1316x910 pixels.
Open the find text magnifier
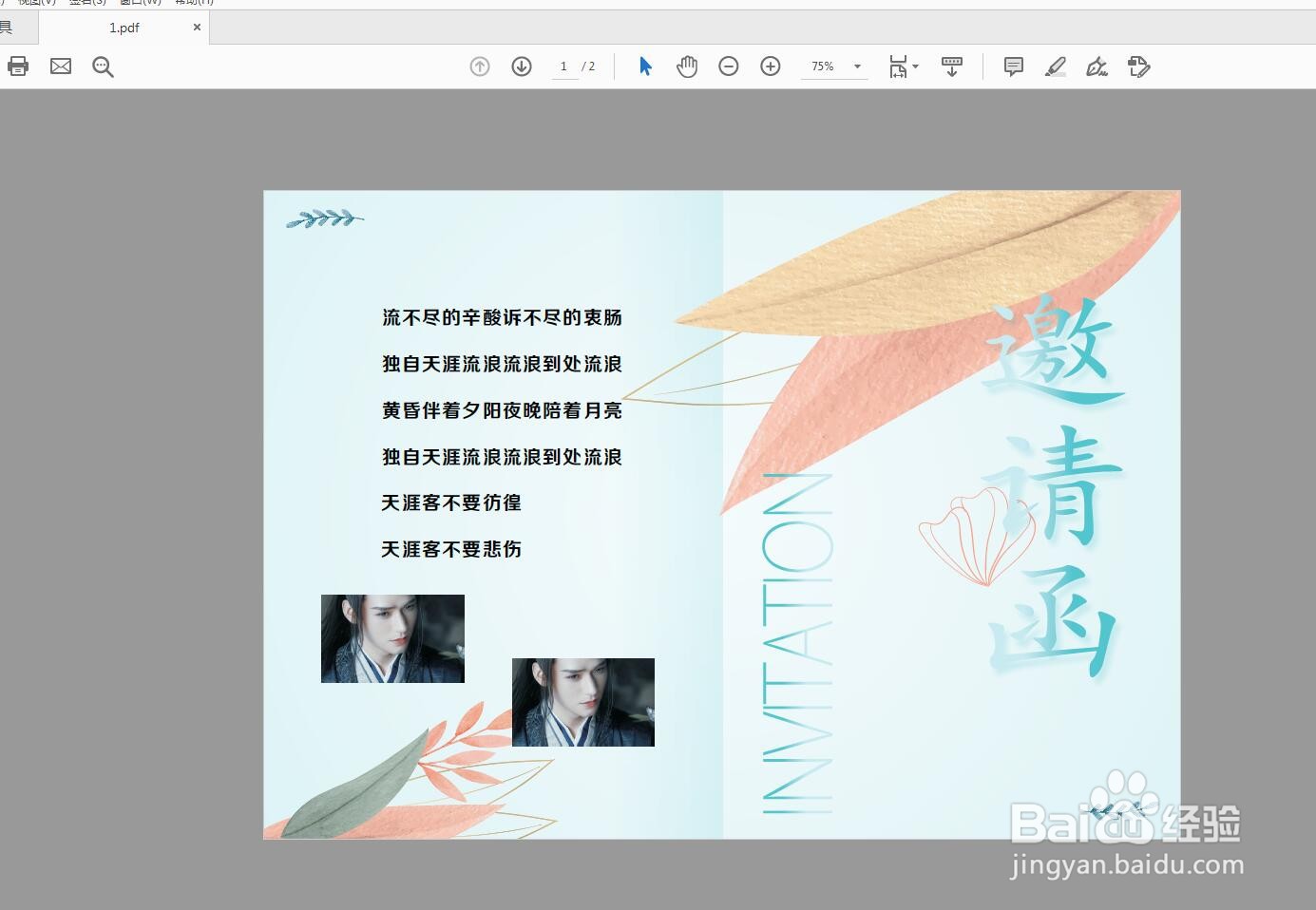point(103,66)
